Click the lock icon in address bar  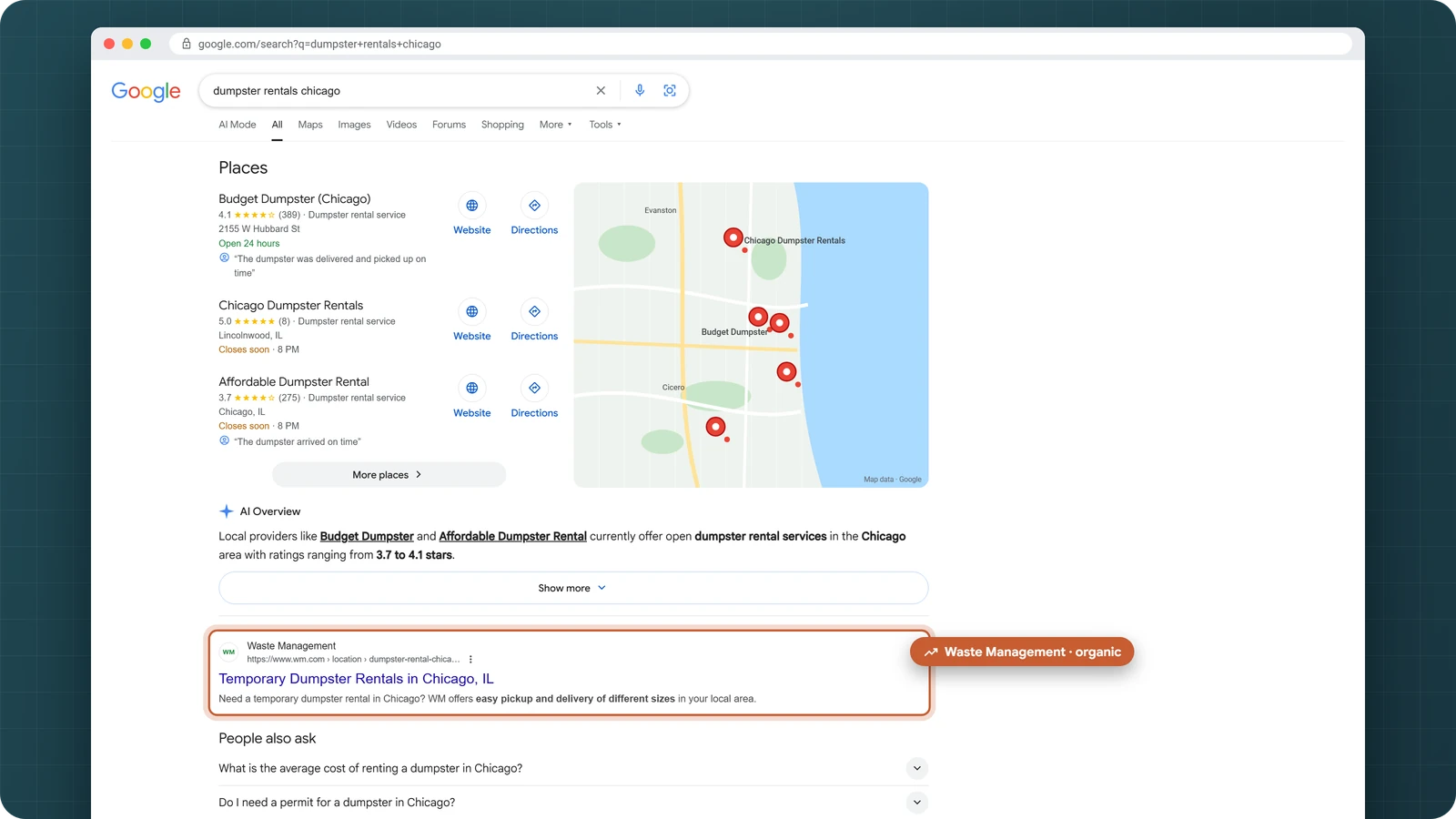click(187, 44)
